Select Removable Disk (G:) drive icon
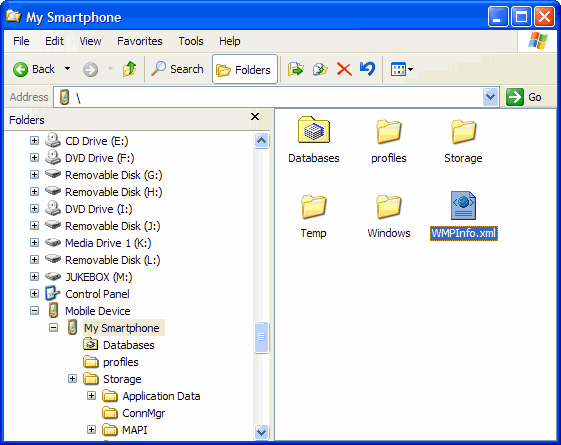561x445 pixels. point(53,175)
